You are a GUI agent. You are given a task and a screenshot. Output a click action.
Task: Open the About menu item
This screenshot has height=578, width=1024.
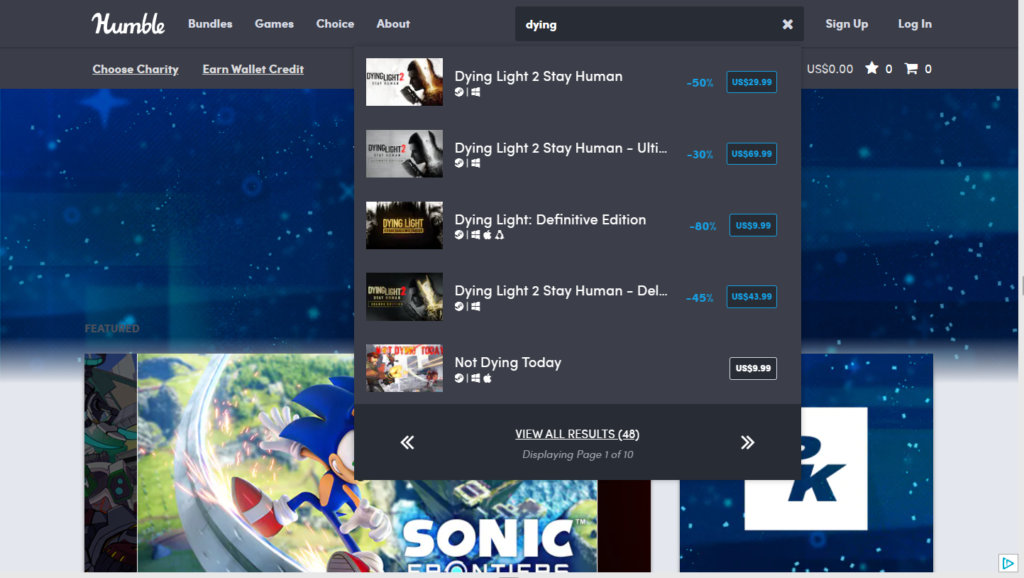pos(393,24)
